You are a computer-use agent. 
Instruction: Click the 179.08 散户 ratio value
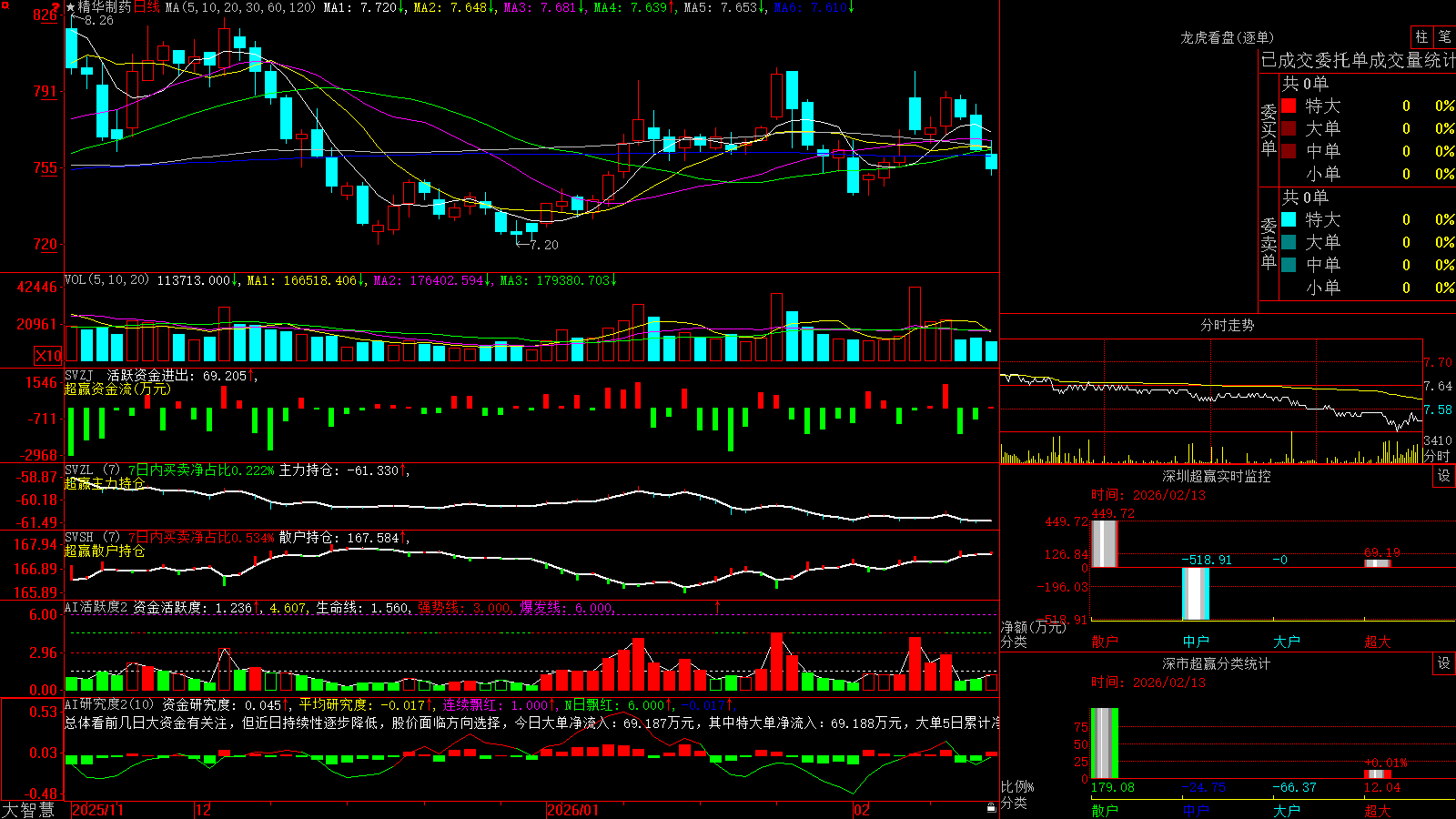tap(1113, 787)
